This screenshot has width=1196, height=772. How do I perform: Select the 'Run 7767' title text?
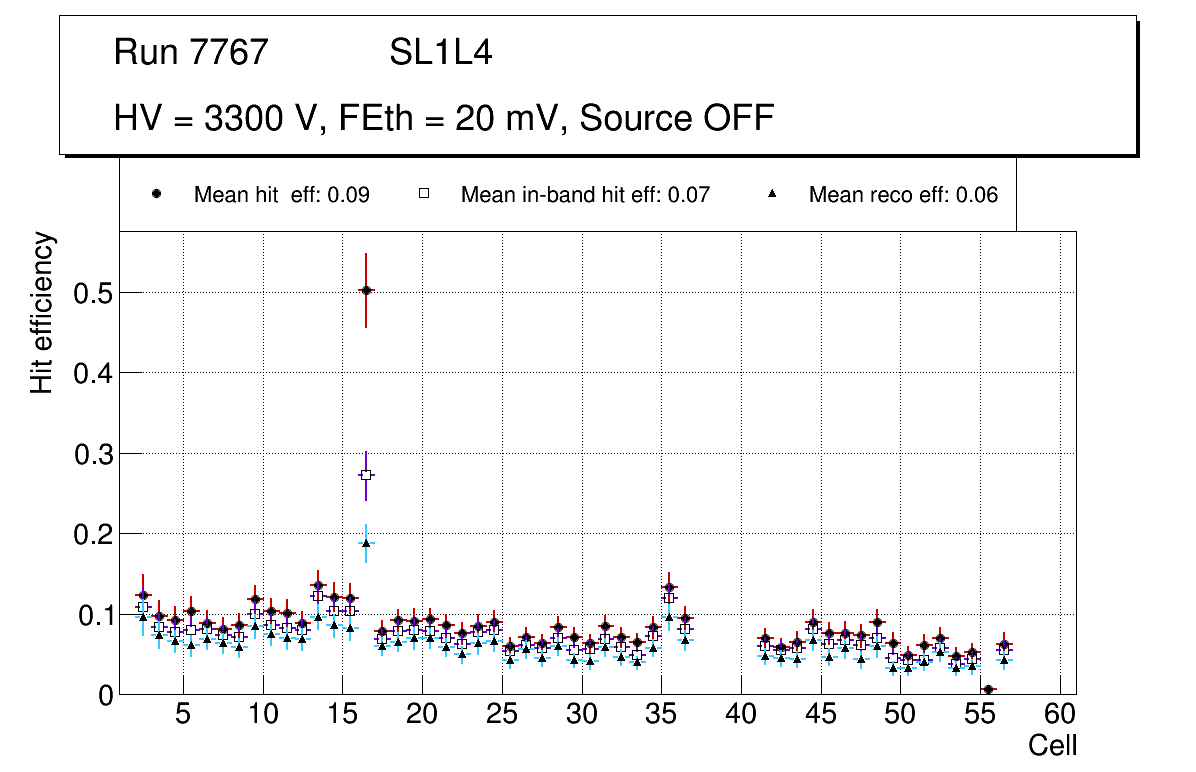[191, 53]
